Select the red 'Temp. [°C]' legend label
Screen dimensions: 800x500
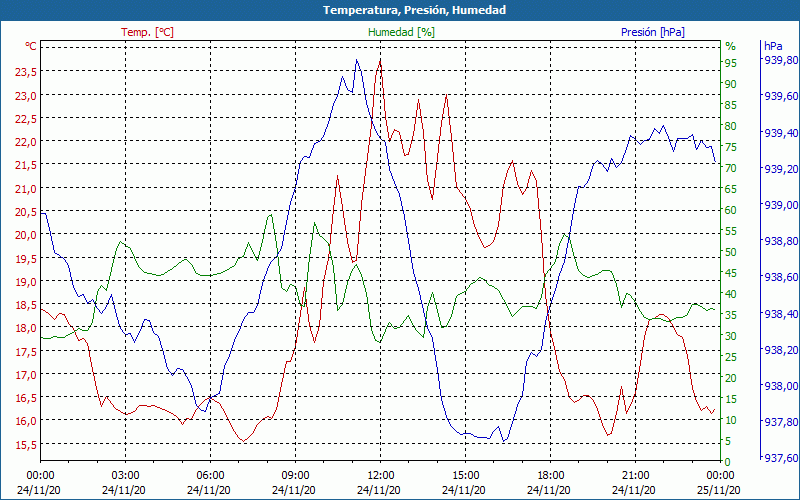point(147,32)
